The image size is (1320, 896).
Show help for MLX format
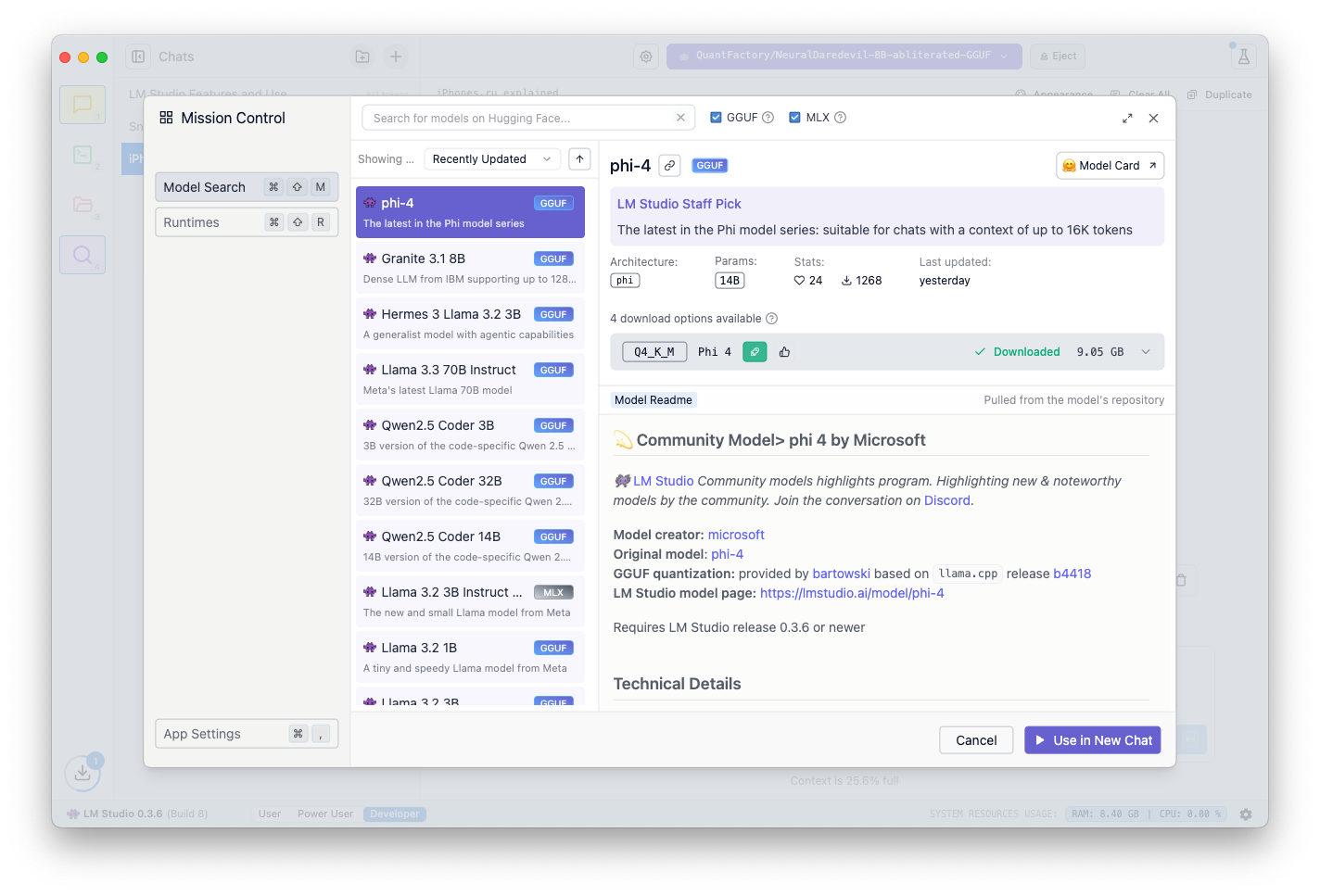(840, 118)
